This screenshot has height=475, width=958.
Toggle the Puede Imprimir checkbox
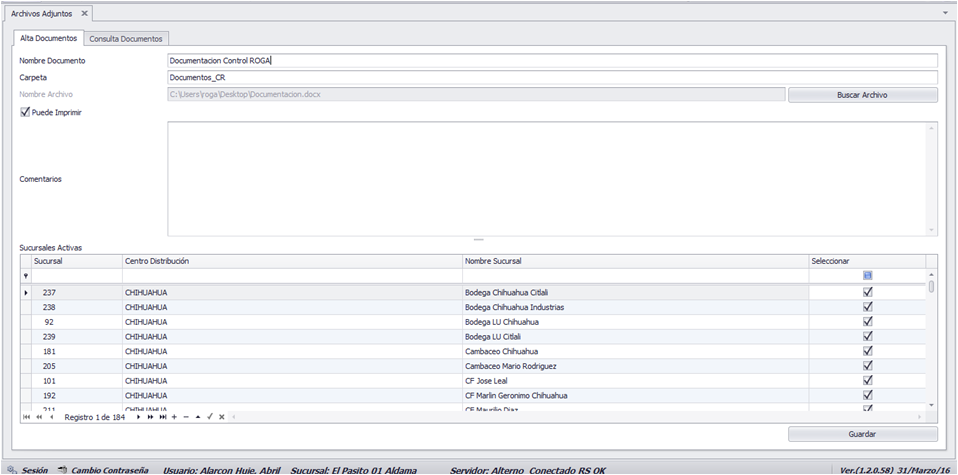point(25,112)
